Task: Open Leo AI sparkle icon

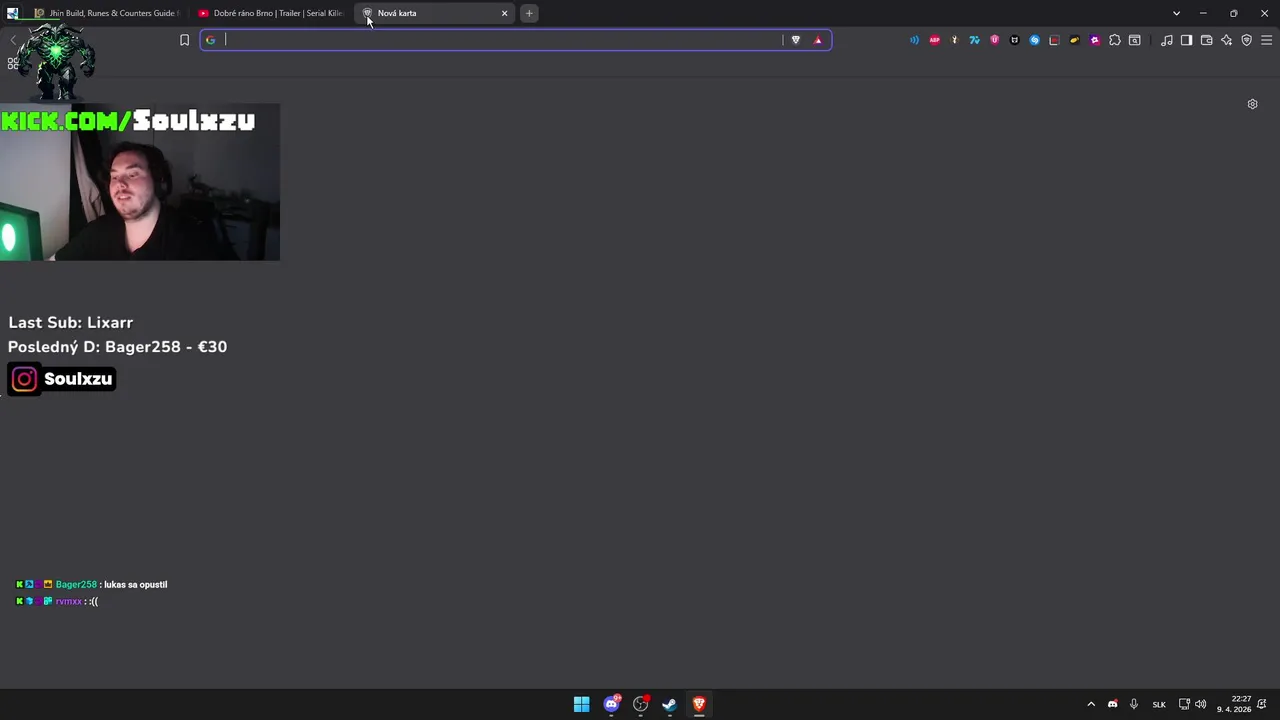Action: (x=1227, y=40)
